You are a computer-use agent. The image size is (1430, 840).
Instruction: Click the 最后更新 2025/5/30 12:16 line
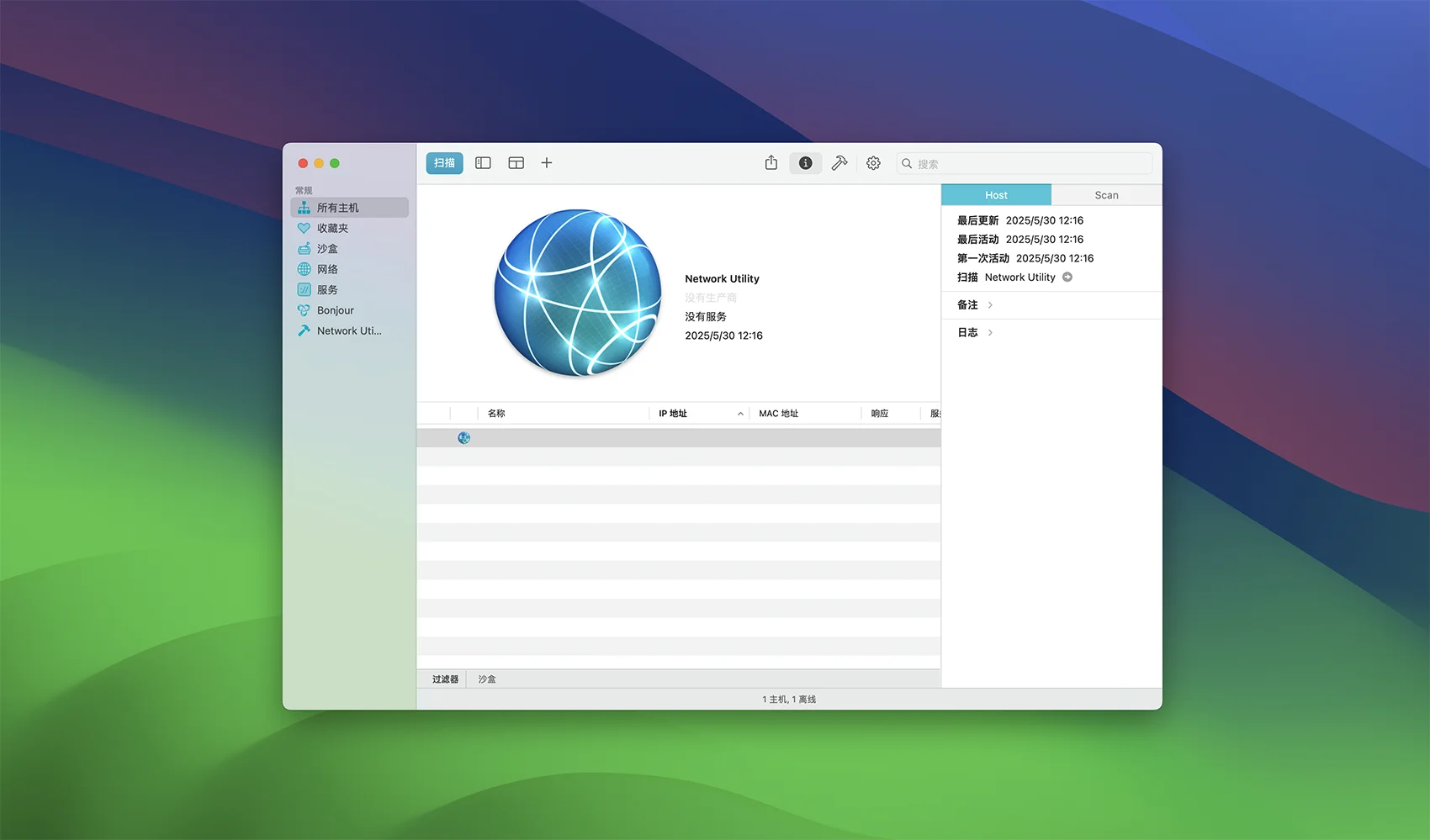1020,220
